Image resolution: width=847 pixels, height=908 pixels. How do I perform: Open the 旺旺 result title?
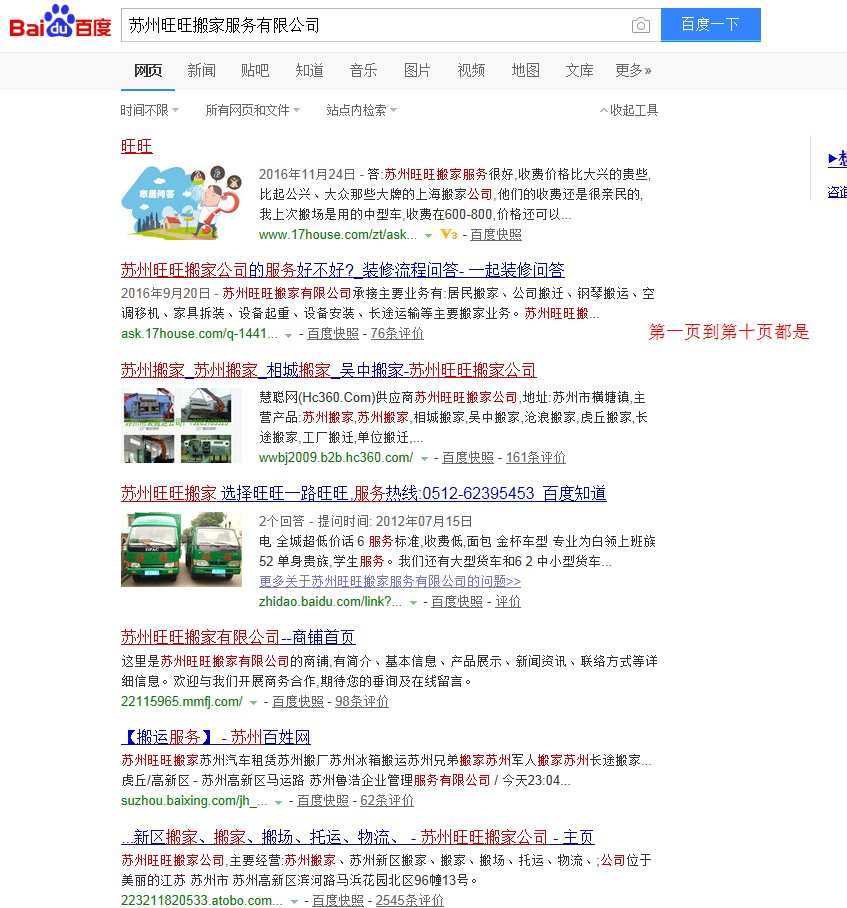[x=137, y=146]
